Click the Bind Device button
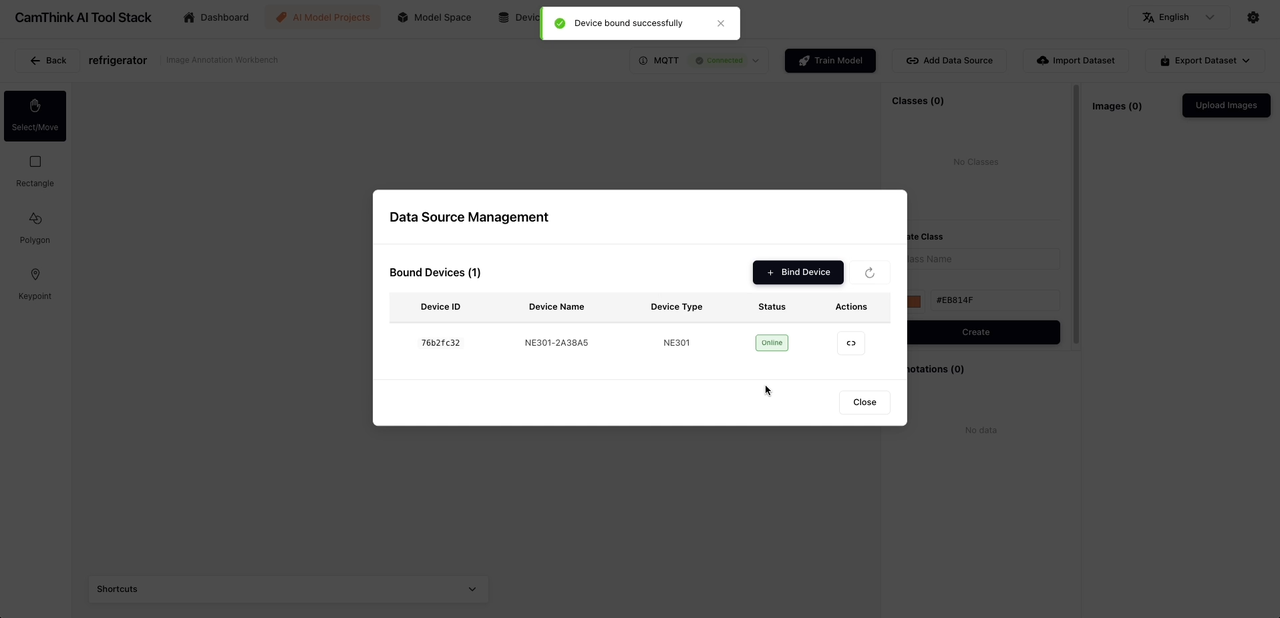1280x618 pixels. tap(798, 272)
